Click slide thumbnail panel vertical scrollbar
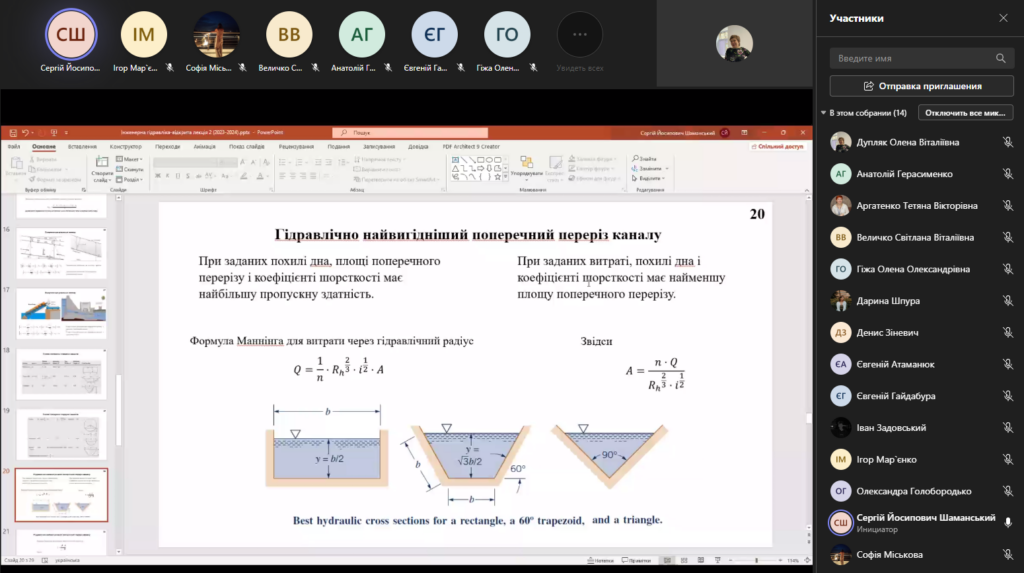The height and width of the screenshot is (573, 1024). tap(118, 410)
